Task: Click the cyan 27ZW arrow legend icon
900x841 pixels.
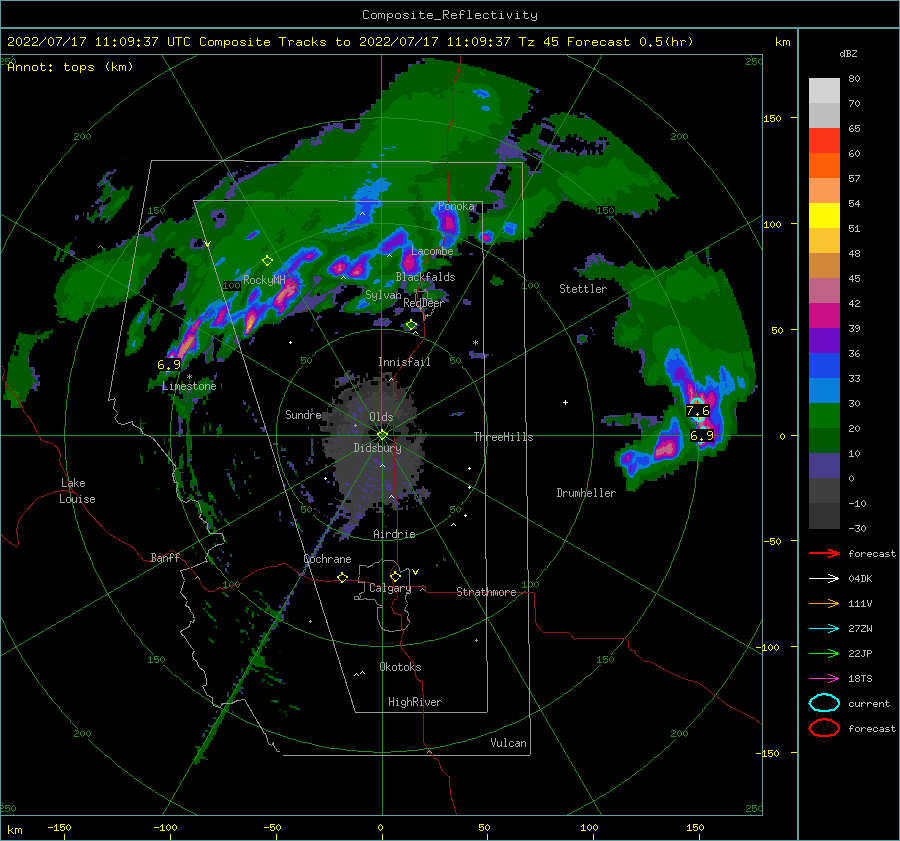Action: pyautogui.click(x=824, y=629)
